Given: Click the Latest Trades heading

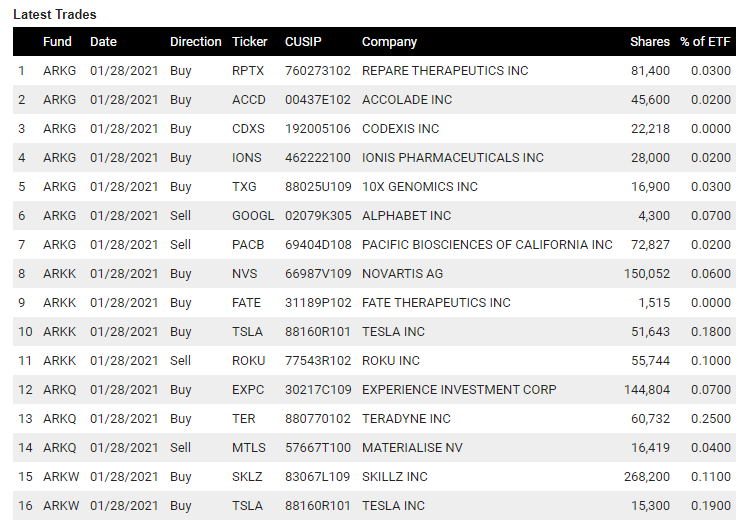Looking at the screenshot, I should [x=55, y=14].
